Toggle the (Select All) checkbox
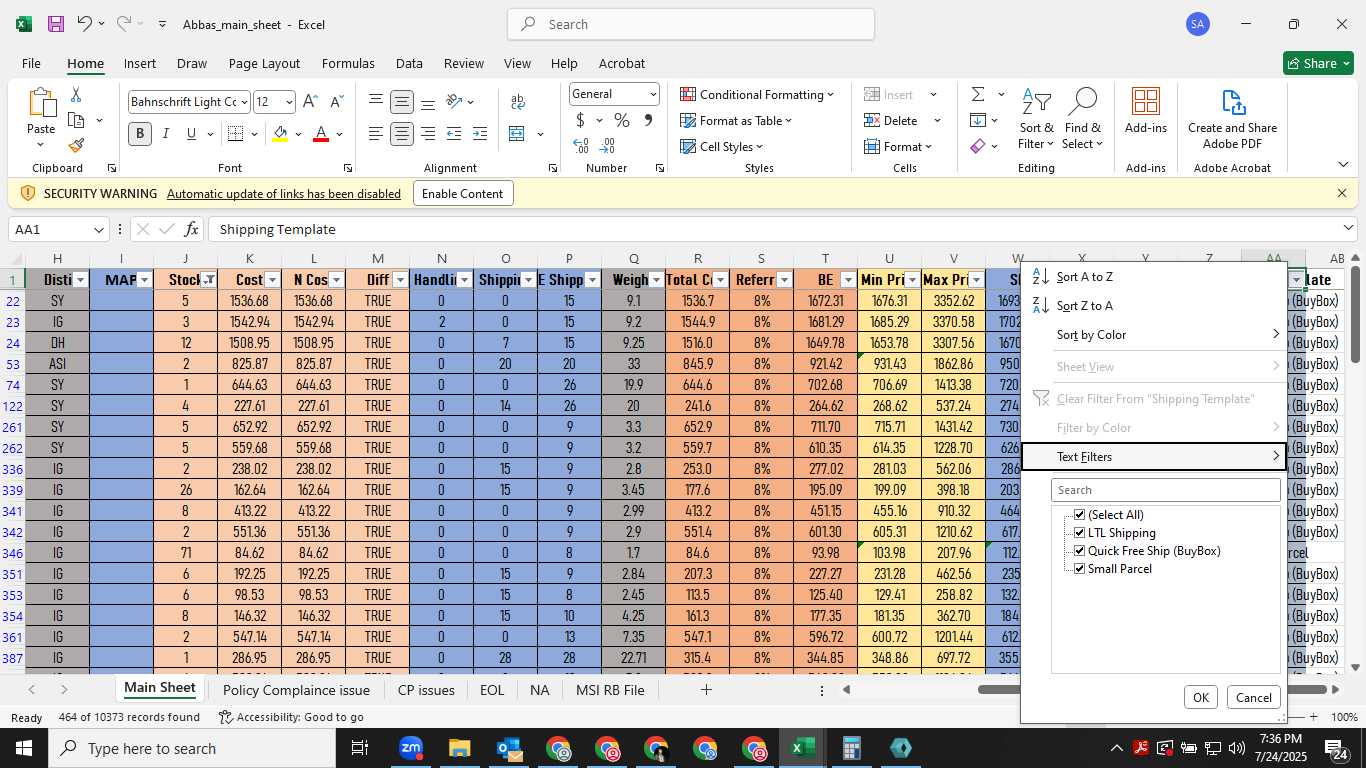 click(x=1079, y=515)
